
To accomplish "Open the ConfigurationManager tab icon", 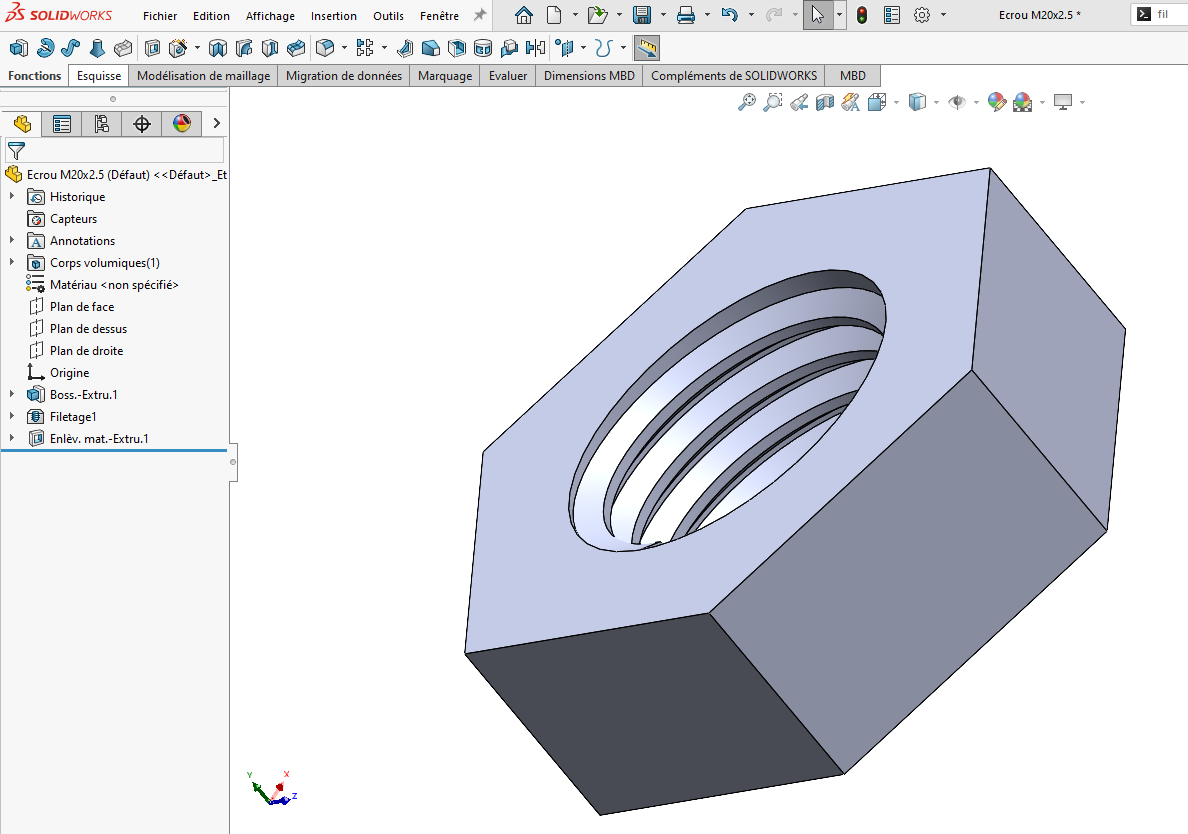I will coord(102,123).
